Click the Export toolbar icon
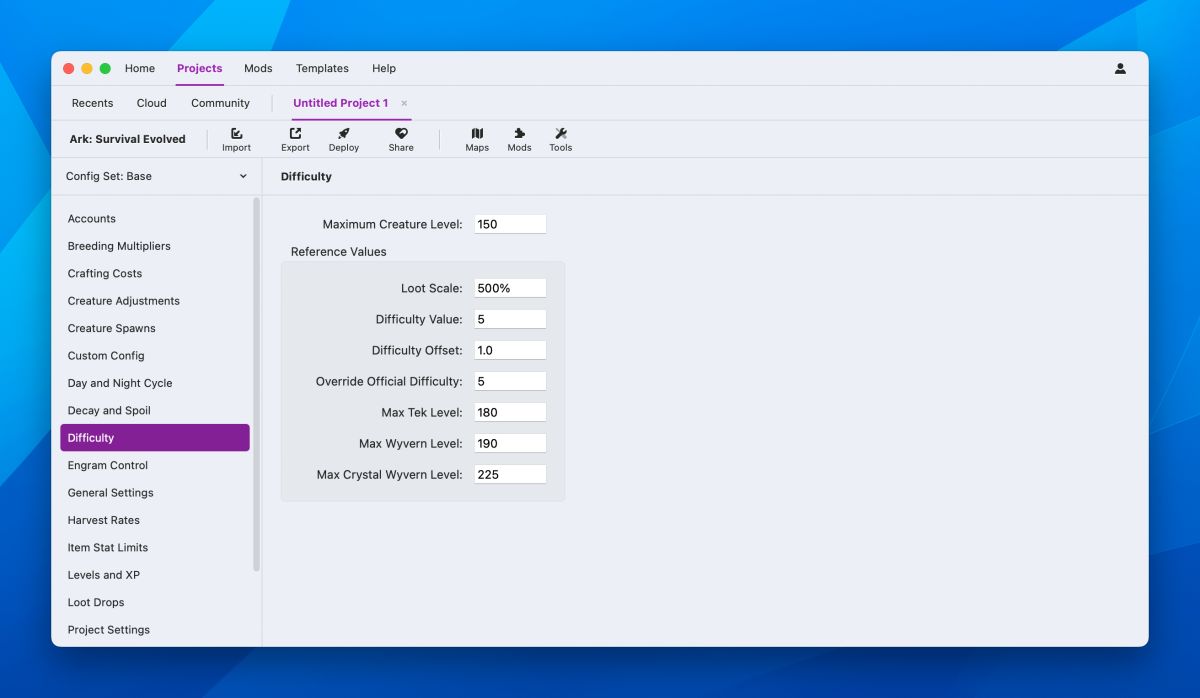Viewport: 1200px width, 698px height. 295,139
